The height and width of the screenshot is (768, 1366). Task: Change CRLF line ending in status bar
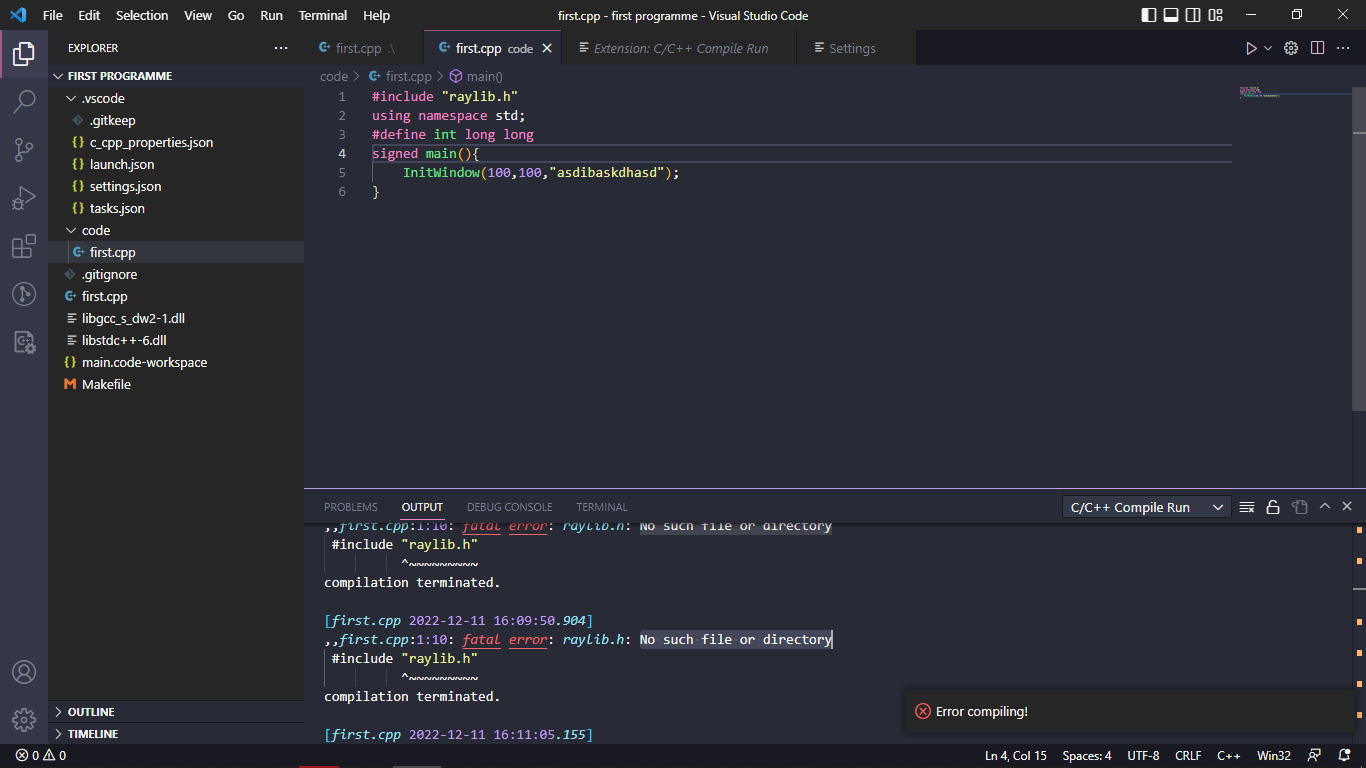(x=1188, y=755)
